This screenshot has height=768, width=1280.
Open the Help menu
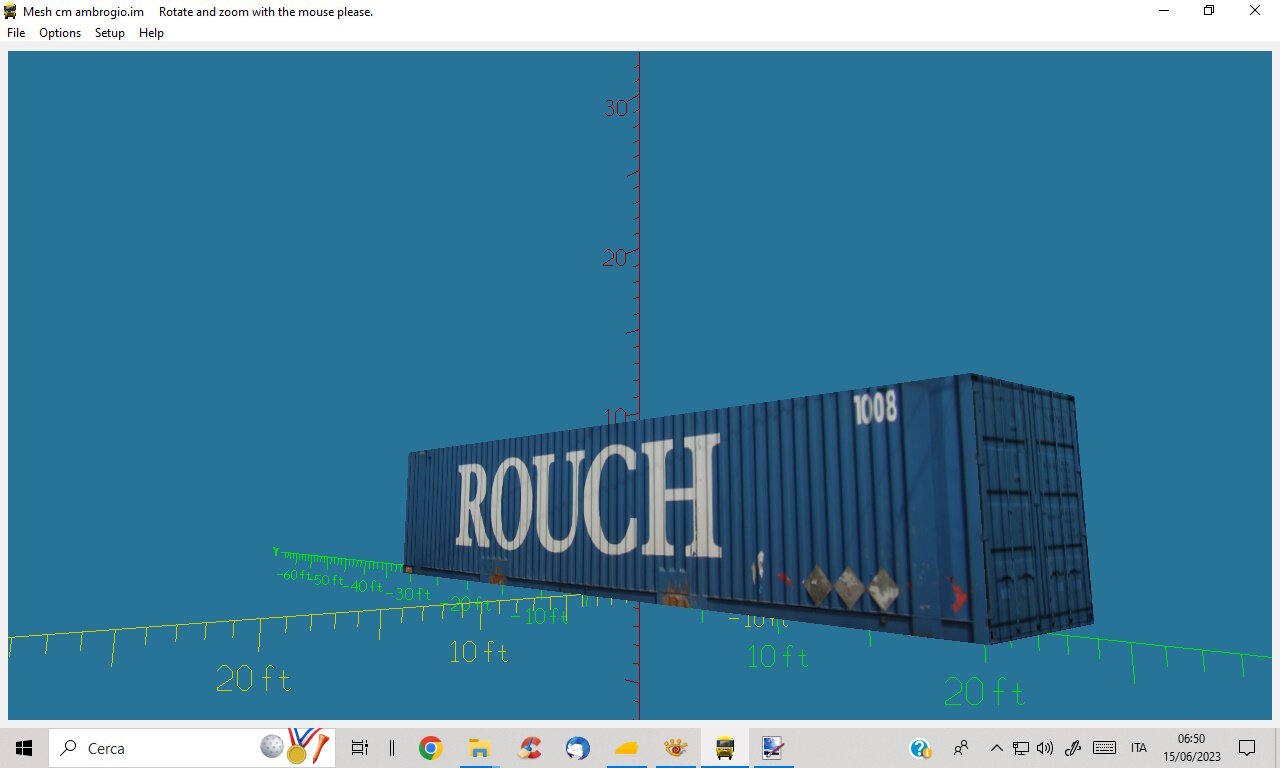point(151,33)
